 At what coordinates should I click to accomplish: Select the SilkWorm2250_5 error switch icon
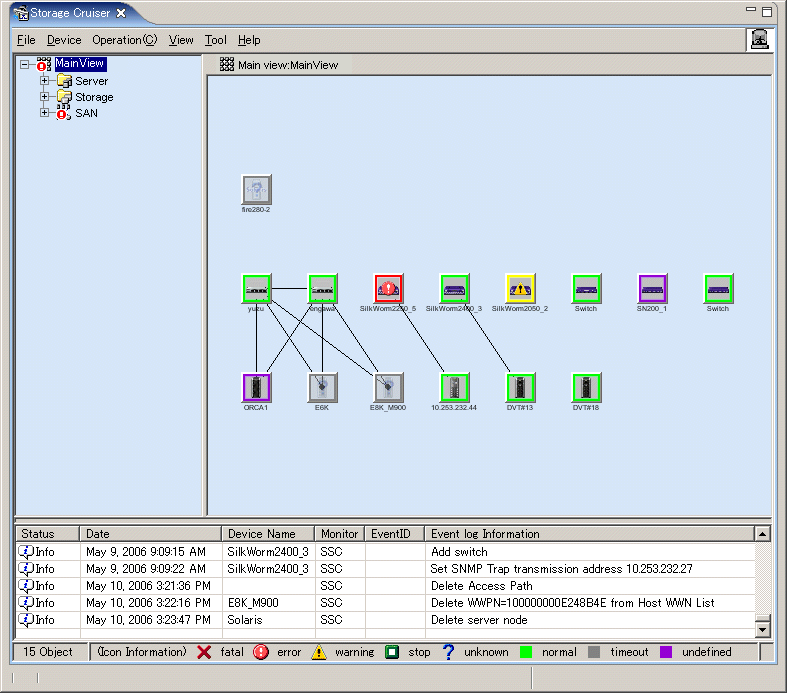pos(388,289)
